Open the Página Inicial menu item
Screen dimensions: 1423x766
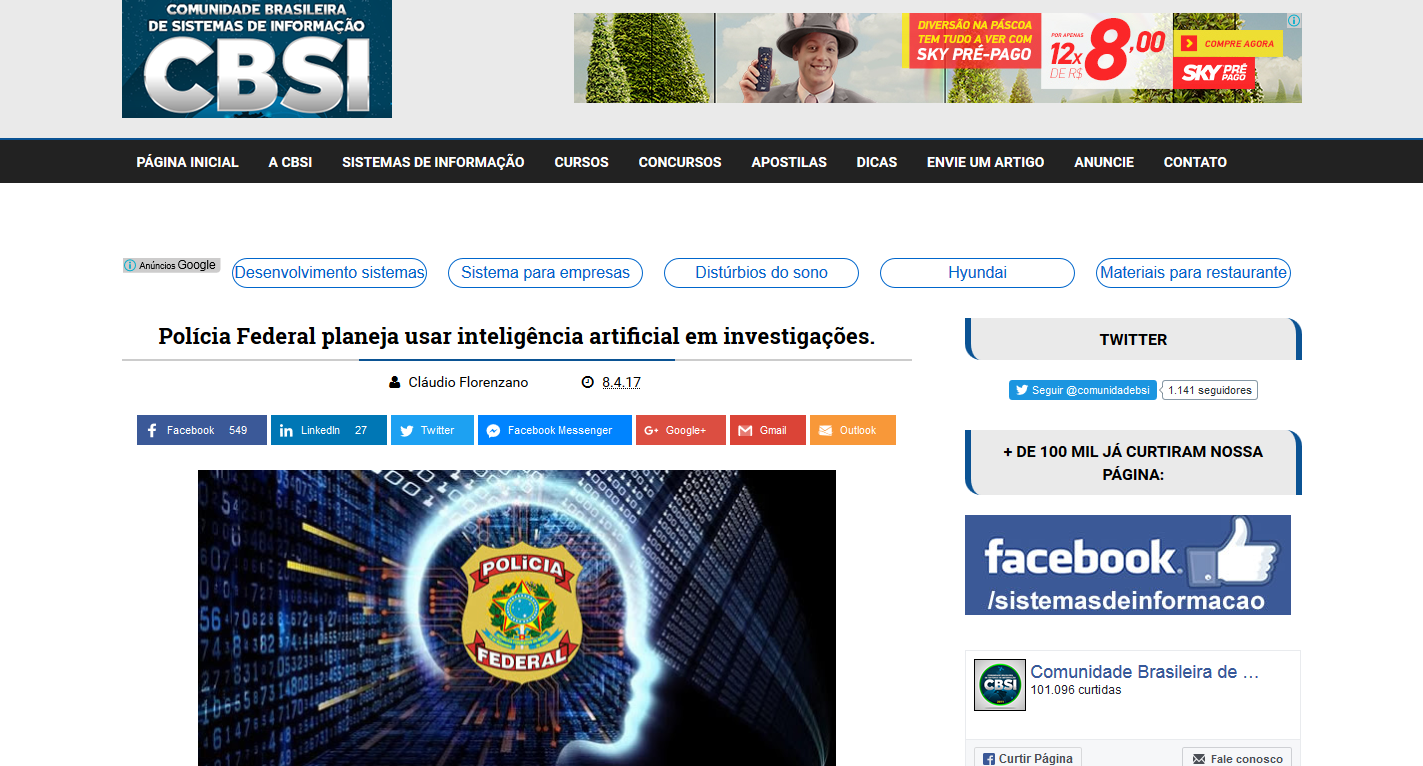188,162
